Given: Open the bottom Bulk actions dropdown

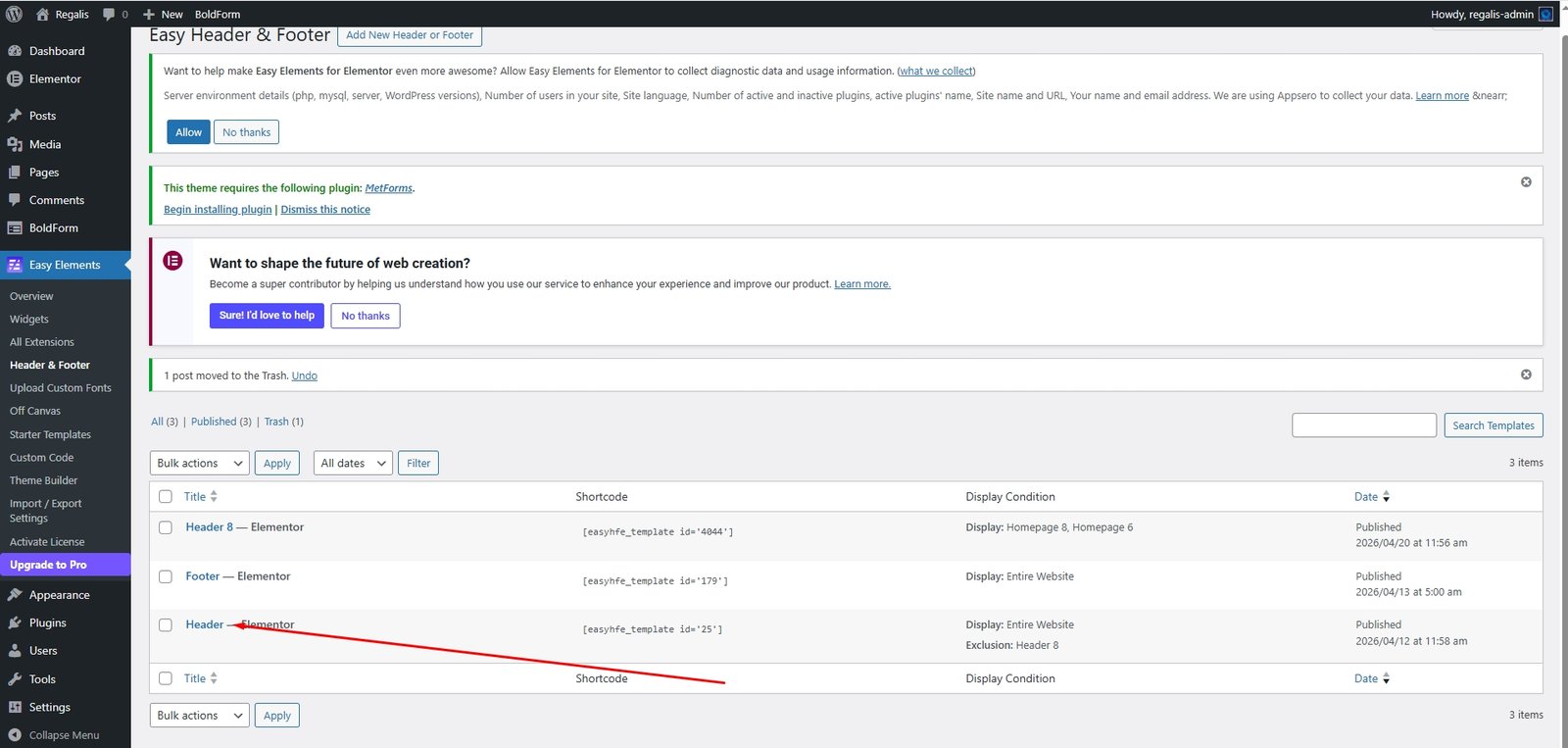Looking at the screenshot, I should click(200, 716).
